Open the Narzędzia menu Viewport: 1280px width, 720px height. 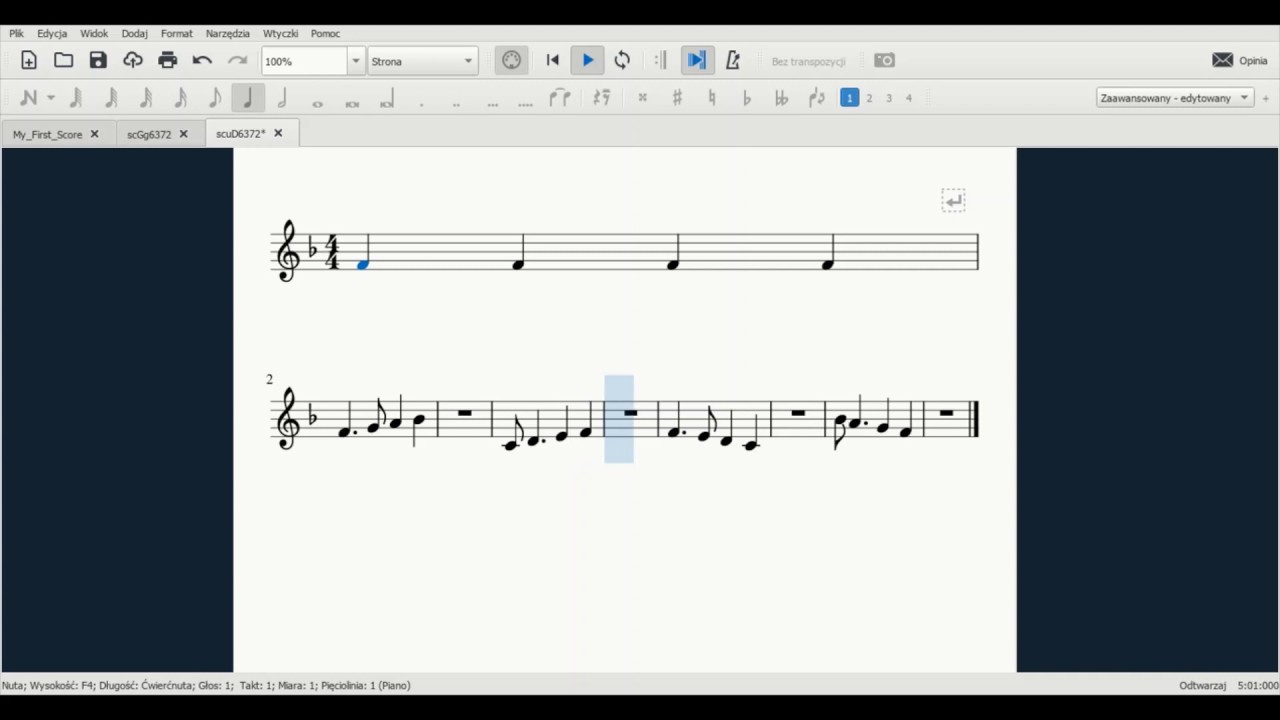pyautogui.click(x=228, y=33)
